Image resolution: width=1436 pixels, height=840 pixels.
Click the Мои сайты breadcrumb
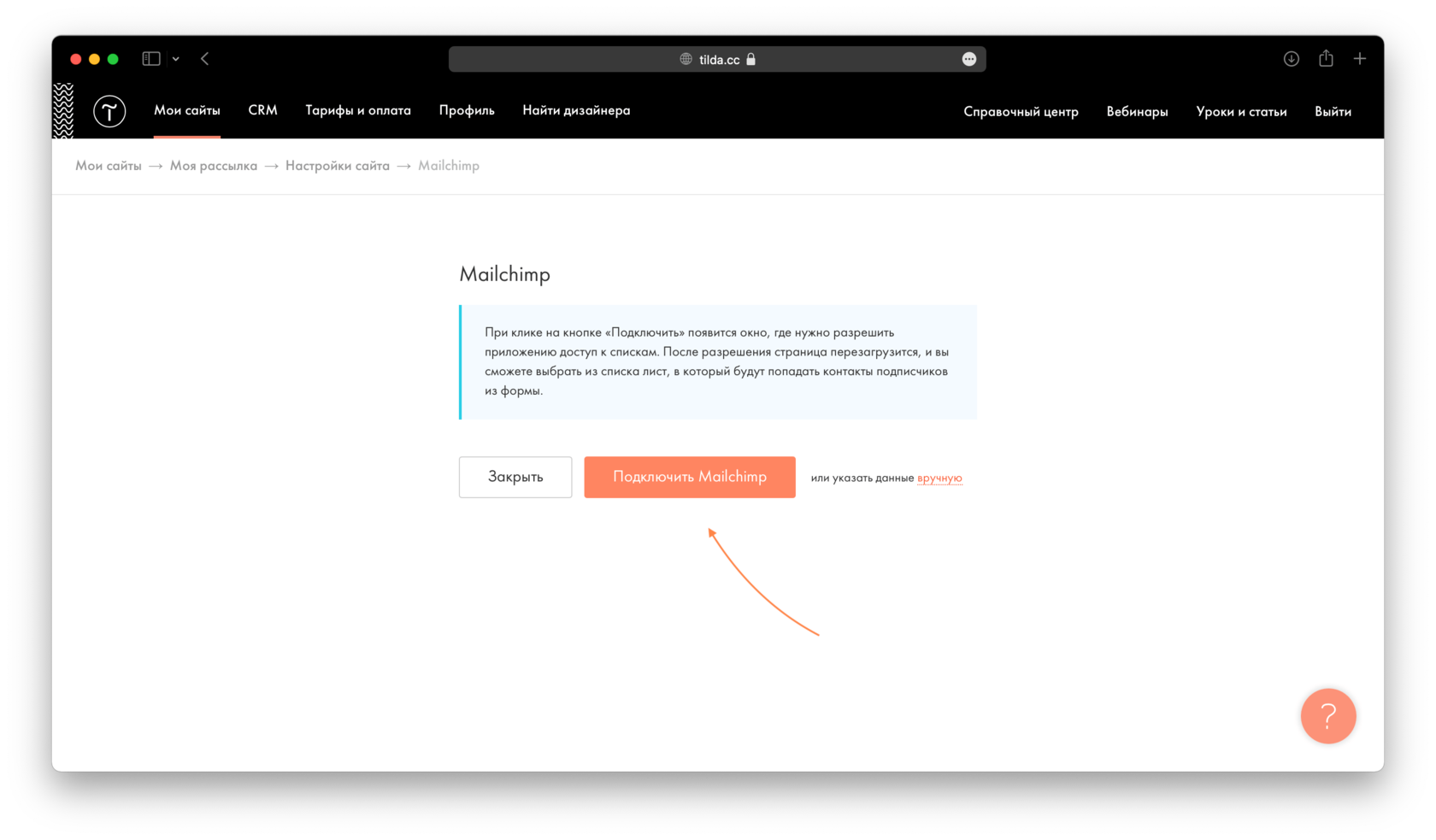(109, 166)
